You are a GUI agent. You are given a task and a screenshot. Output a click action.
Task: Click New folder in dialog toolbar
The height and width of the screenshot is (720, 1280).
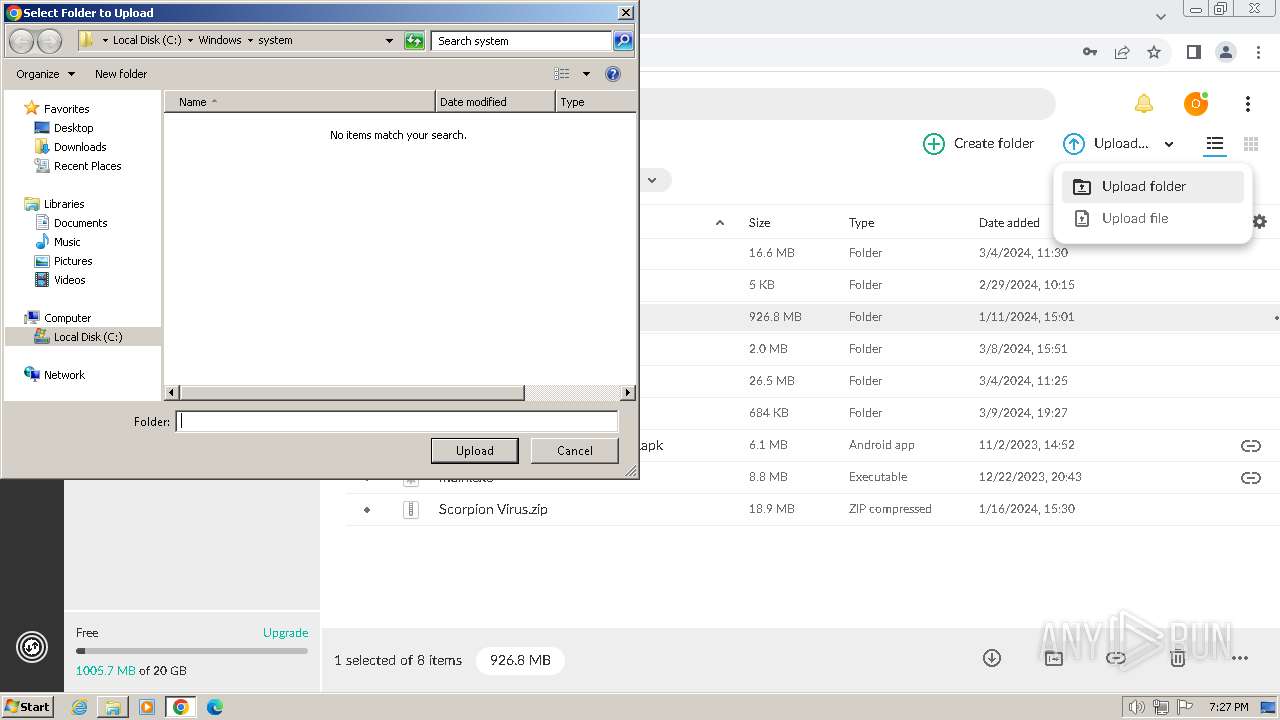click(121, 74)
